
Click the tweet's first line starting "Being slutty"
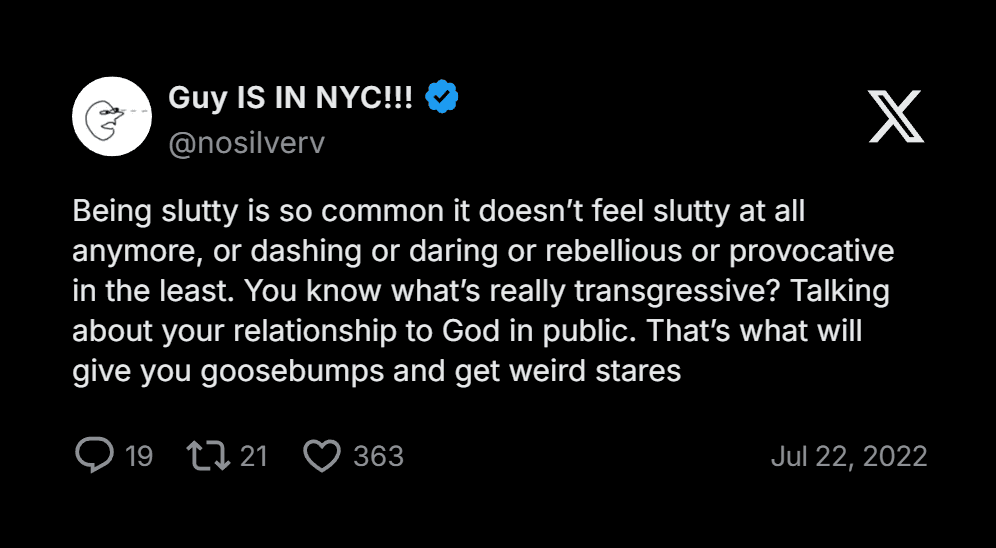click(439, 212)
